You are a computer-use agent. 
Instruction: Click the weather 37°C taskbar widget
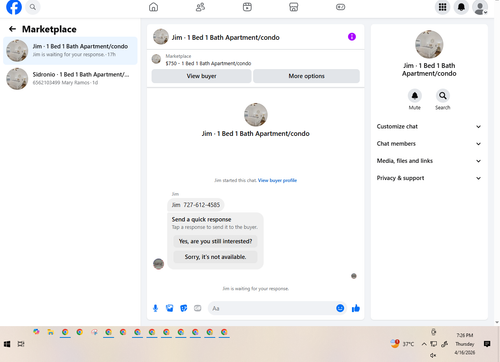pos(402,344)
